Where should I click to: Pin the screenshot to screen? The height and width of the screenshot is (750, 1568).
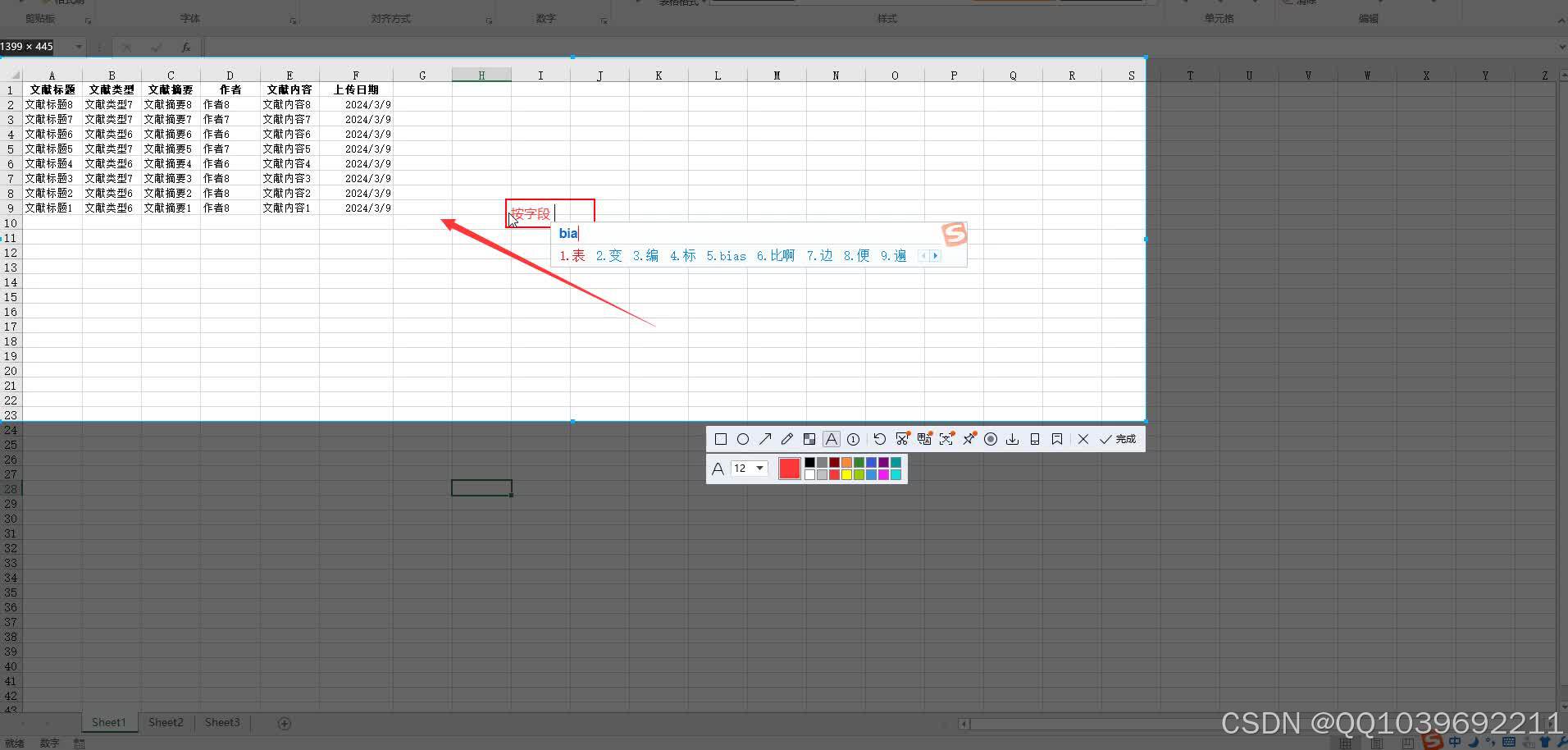tap(969, 439)
